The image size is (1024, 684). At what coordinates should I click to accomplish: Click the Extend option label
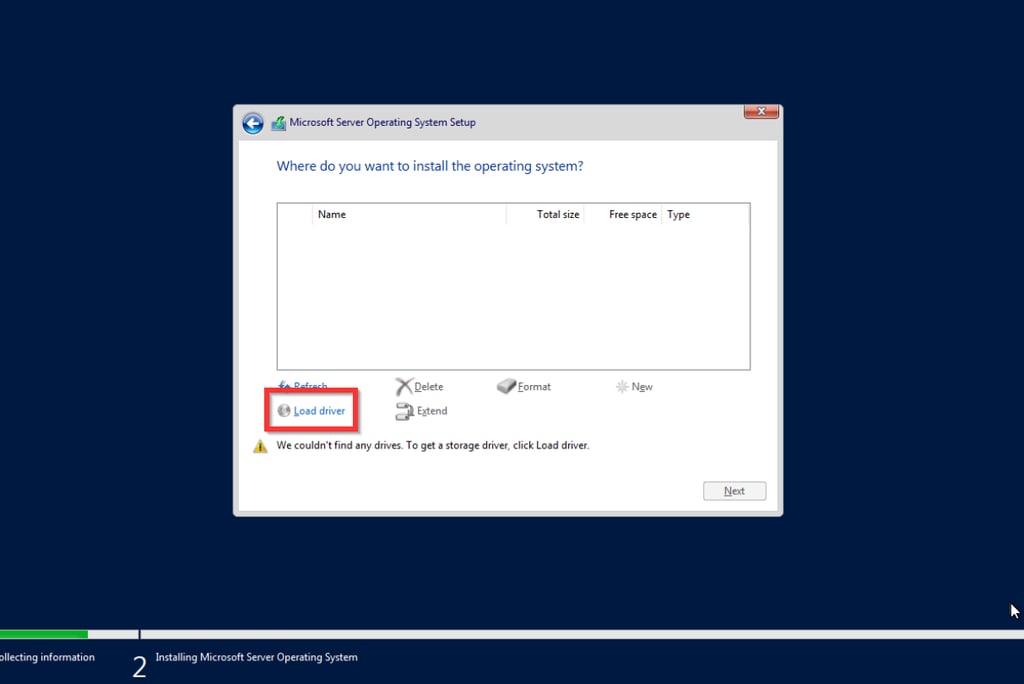(432, 411)
